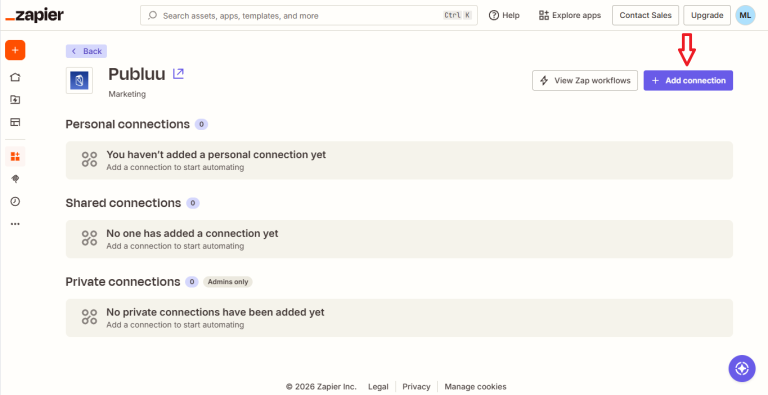Click the Publuu title text

coord(137,74)
